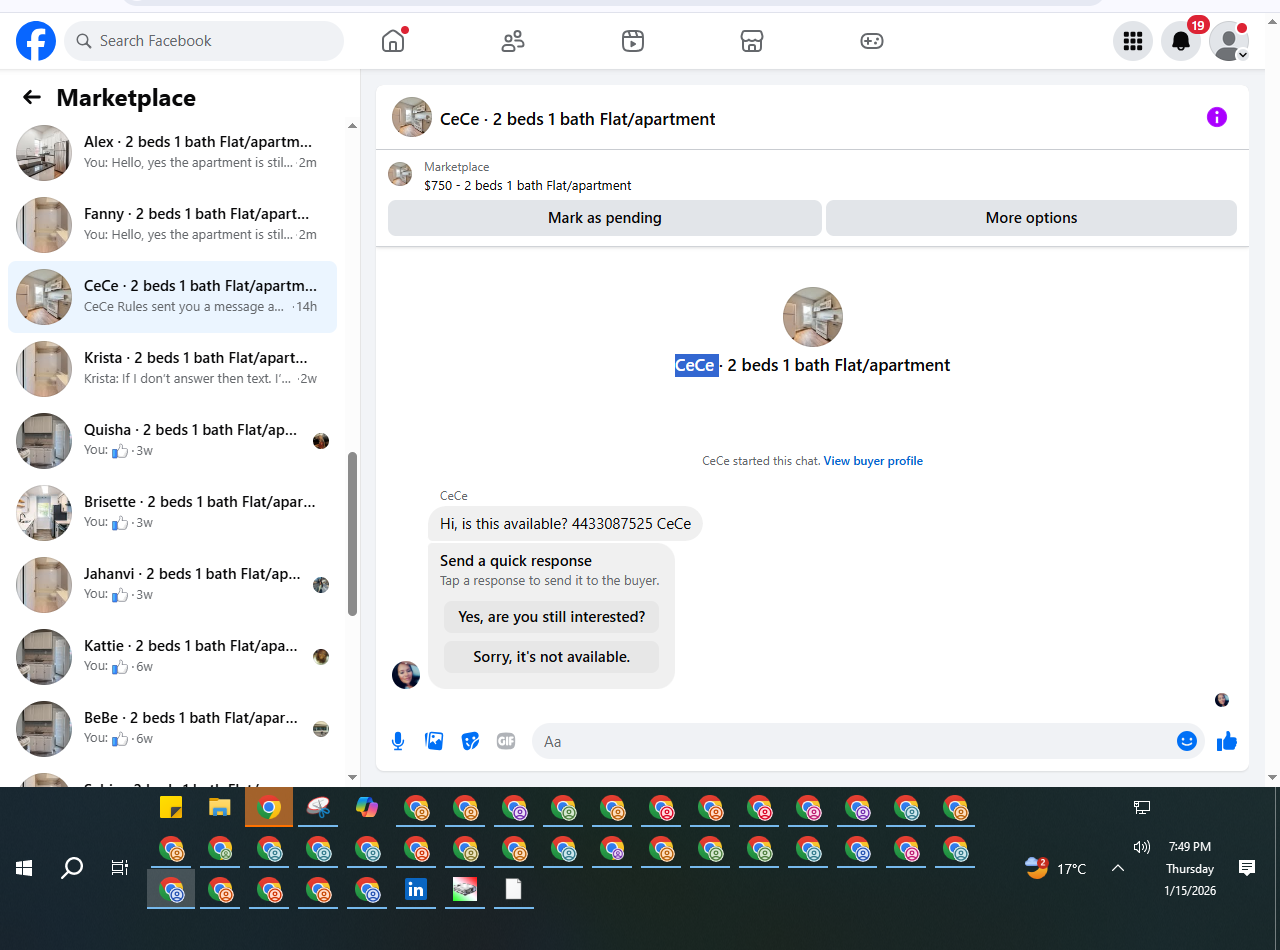Open the Friends icon in top navigation
The height and width of the screenshot is (950, 1280).
pos(513,41)
